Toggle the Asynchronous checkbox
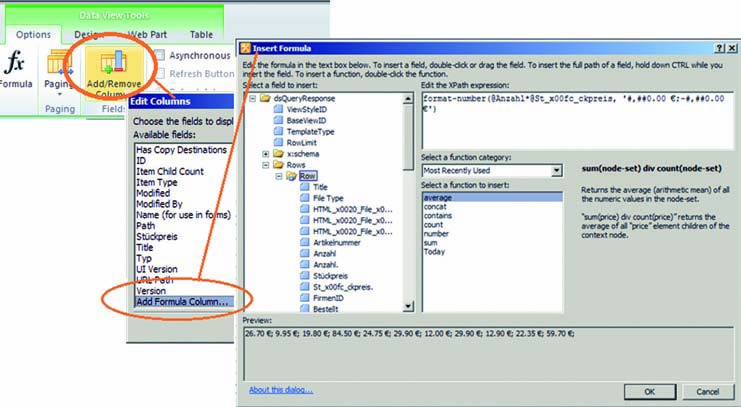 [160, 55]
